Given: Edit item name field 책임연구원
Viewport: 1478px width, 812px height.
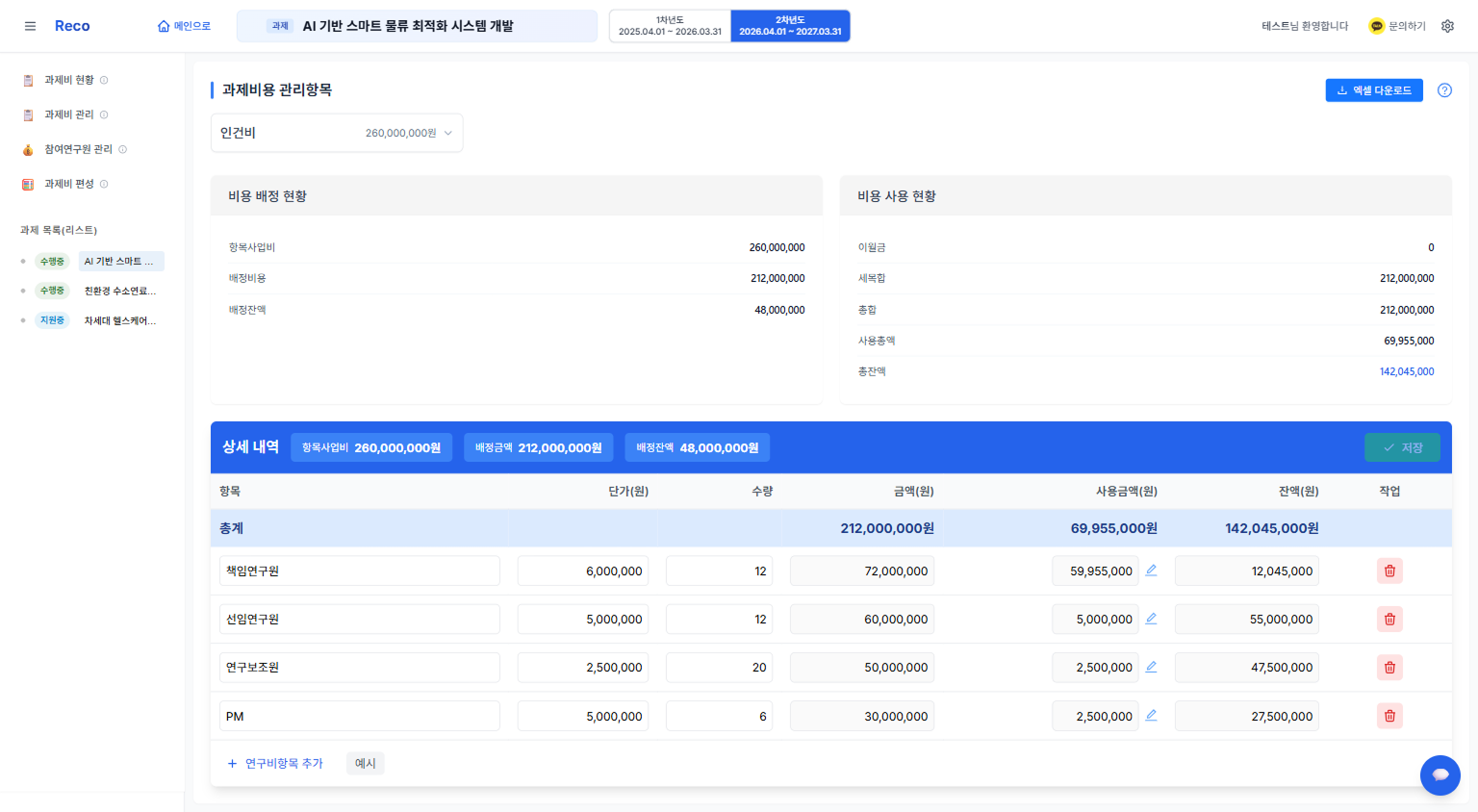Looking at the screenshot, I should [x=360, y=571].
